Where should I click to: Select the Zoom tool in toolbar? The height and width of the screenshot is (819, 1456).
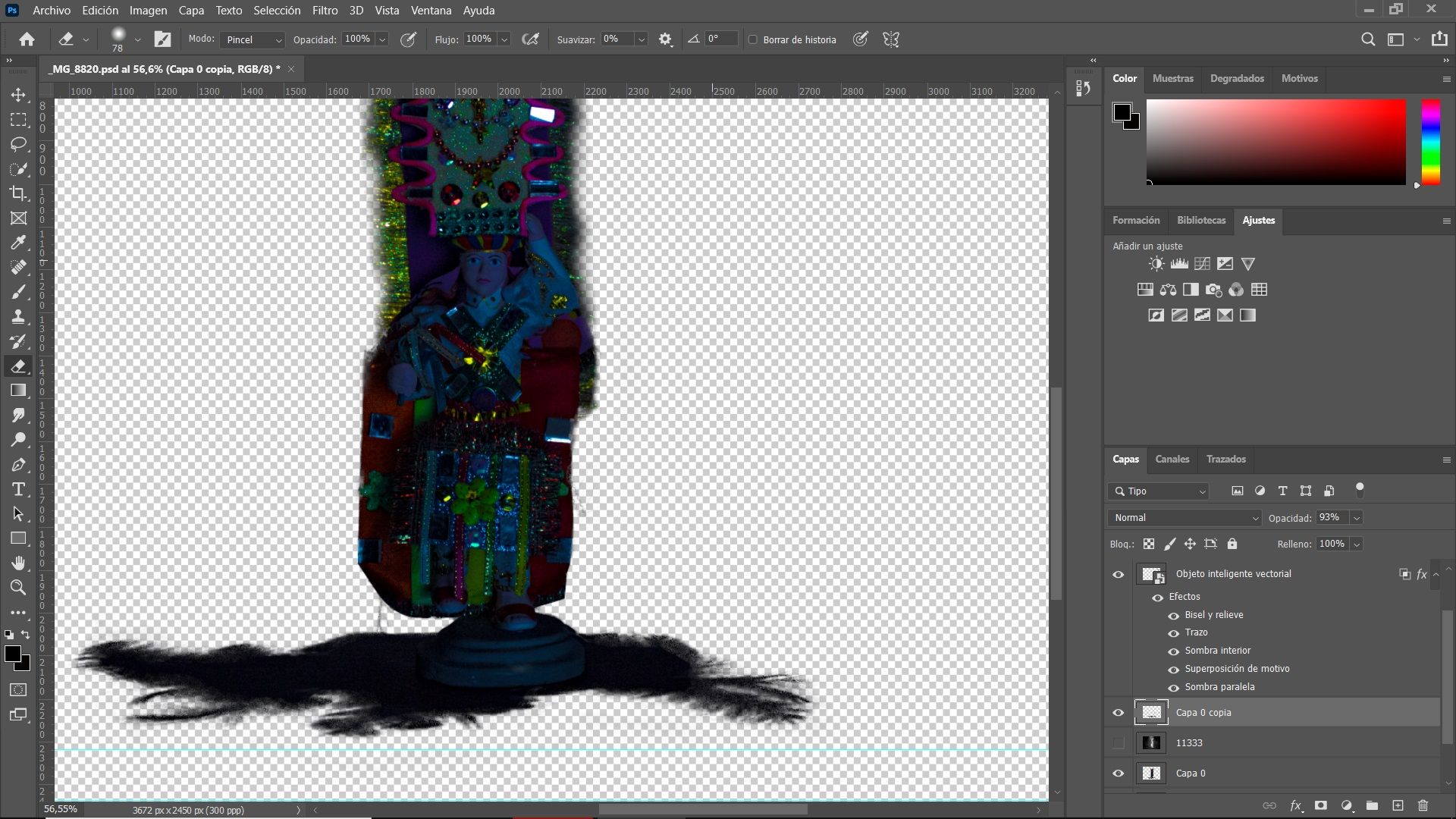[x=18, y=588]
